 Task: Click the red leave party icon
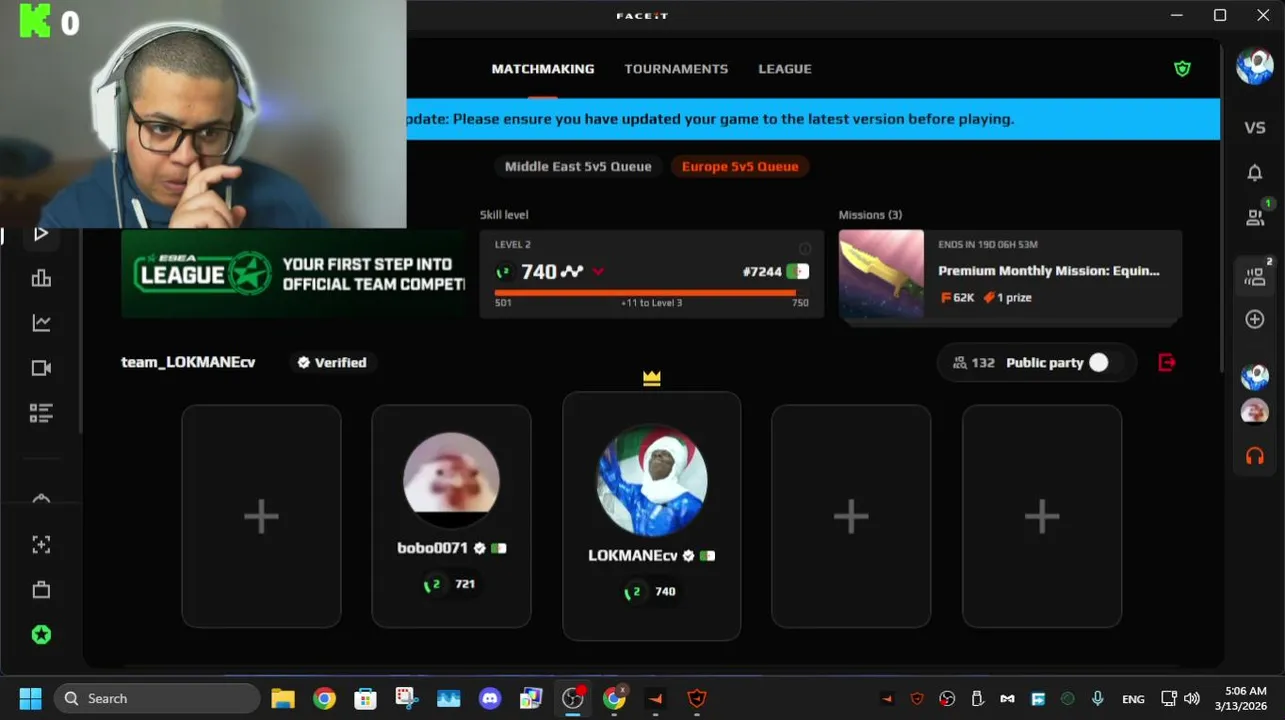click(1166, 362)
